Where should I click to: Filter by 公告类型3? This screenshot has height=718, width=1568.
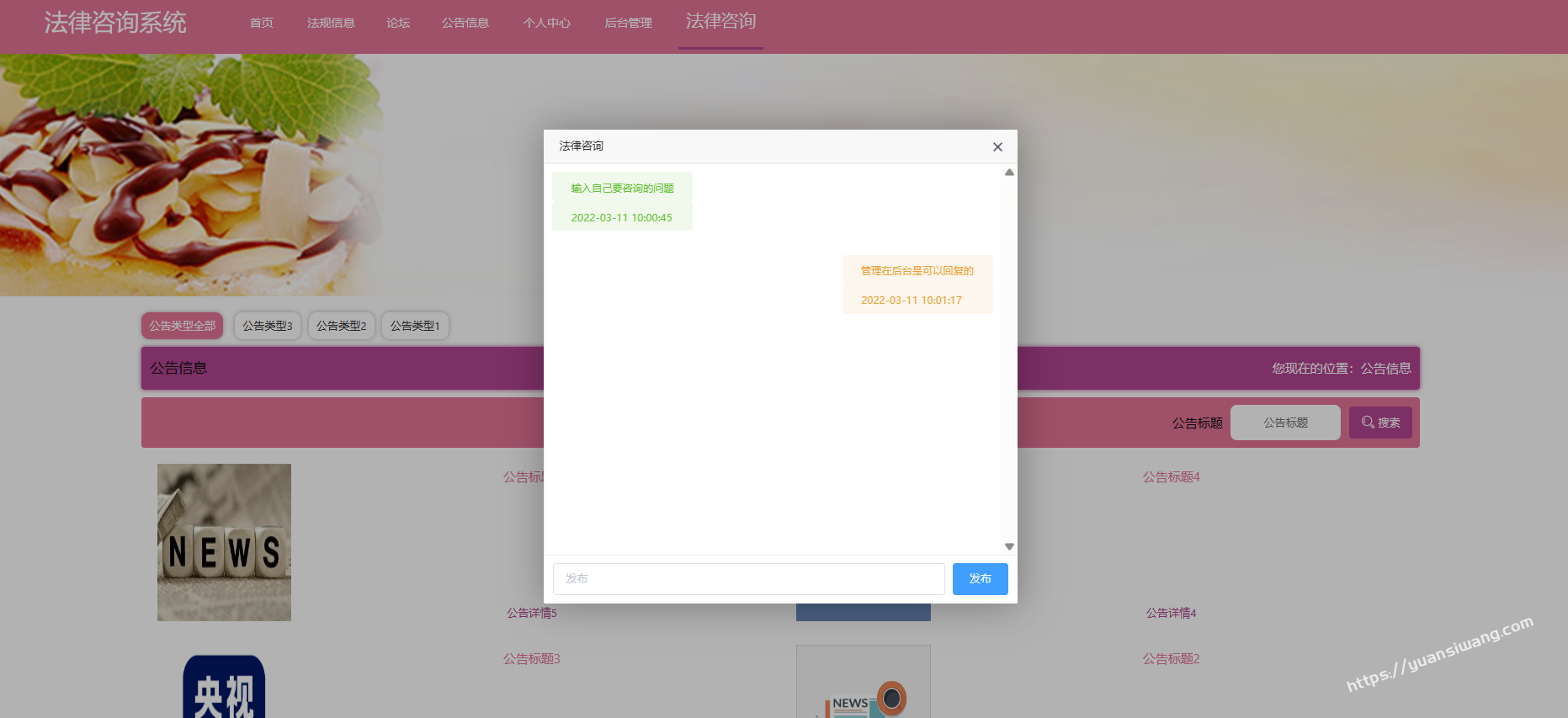point(267,326)
